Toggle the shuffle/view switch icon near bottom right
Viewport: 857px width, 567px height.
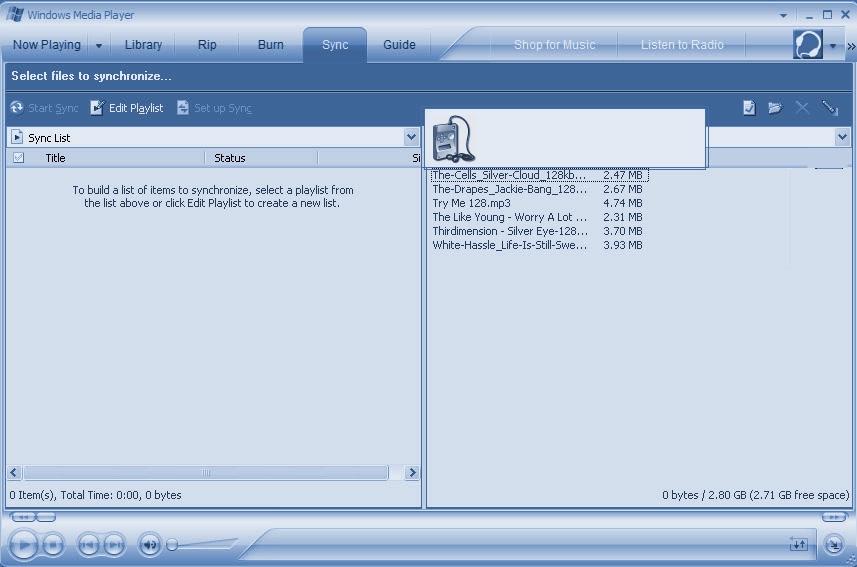[799, 544]
